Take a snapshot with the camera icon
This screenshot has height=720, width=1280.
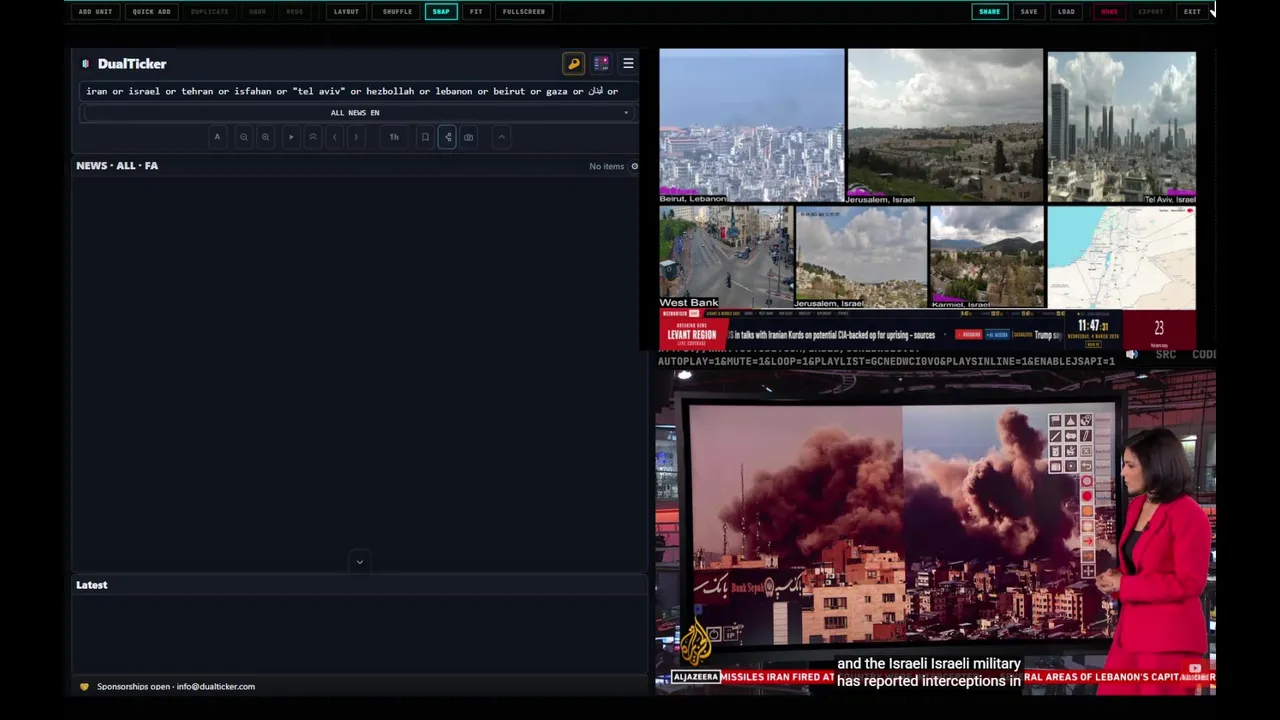[468, 137]
